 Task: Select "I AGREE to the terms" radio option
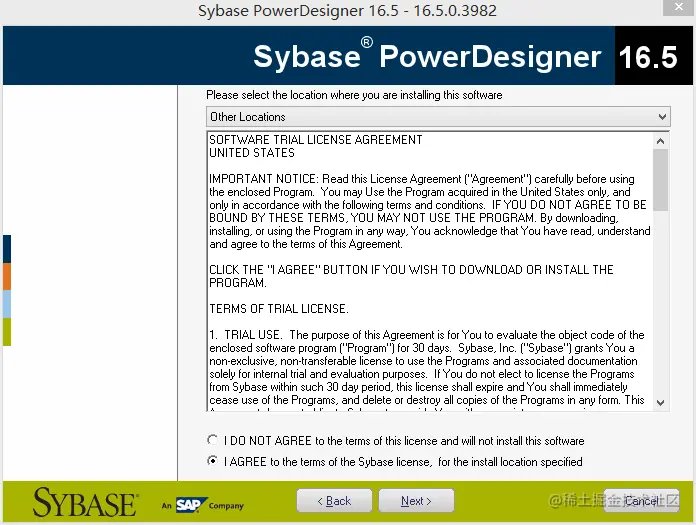pyautogui.click(x=213, y=461)
